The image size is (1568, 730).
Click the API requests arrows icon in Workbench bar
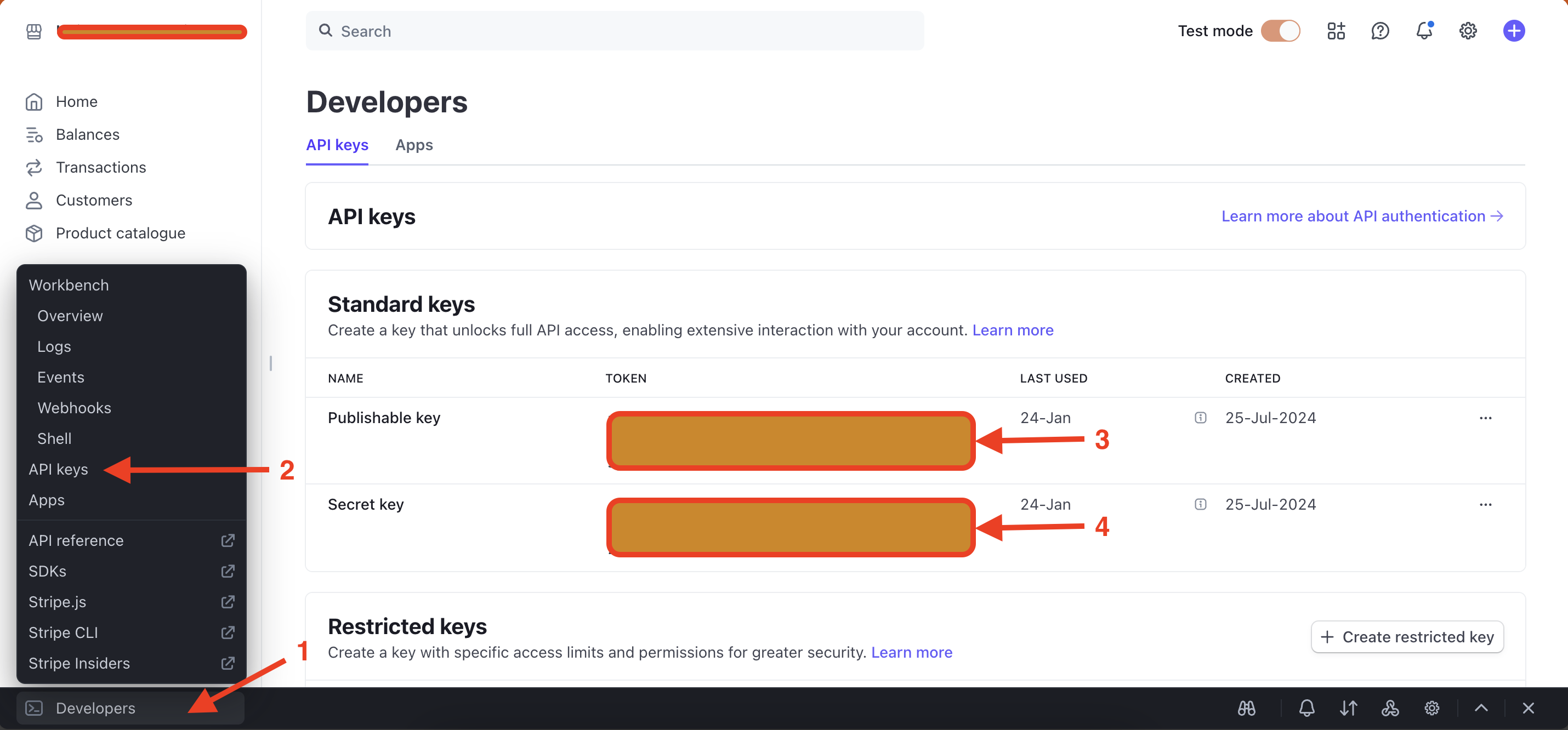pyautogui.click(x=1348, y=708)
